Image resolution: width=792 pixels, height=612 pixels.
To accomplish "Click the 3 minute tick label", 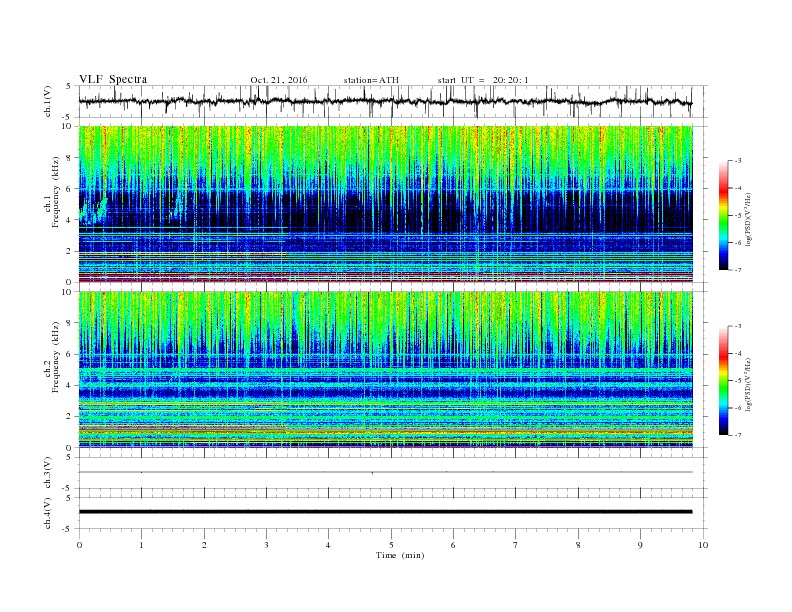I will click(x=266, y=545).
